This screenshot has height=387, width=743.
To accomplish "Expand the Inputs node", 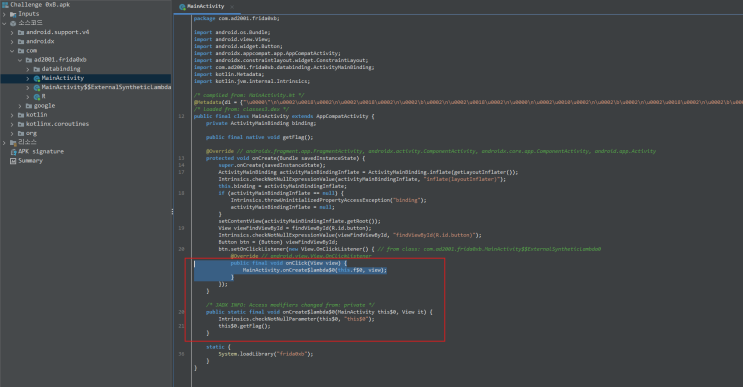I will (x=4, y=14).
